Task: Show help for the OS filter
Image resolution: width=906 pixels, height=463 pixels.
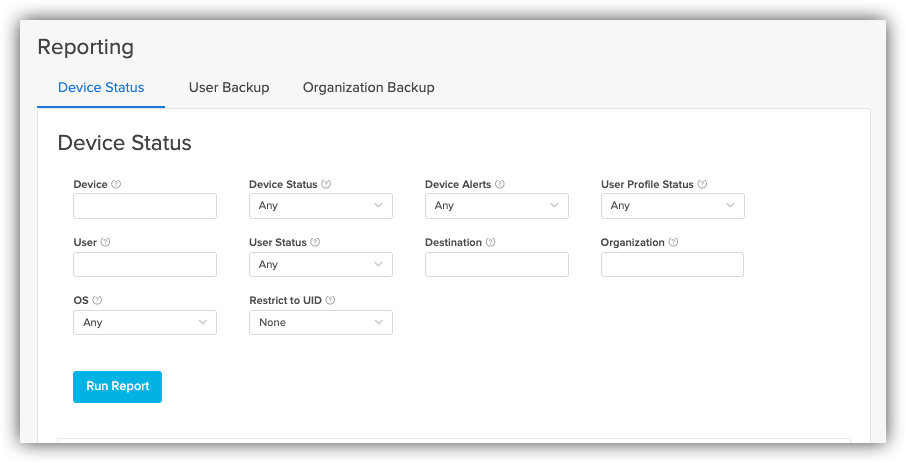Action: tap(97, 300)
